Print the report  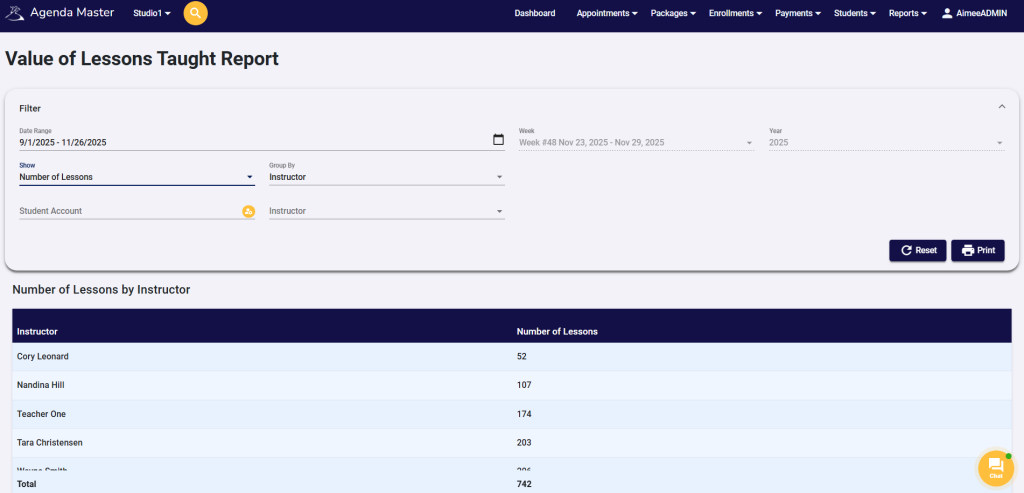click(977, 250)
